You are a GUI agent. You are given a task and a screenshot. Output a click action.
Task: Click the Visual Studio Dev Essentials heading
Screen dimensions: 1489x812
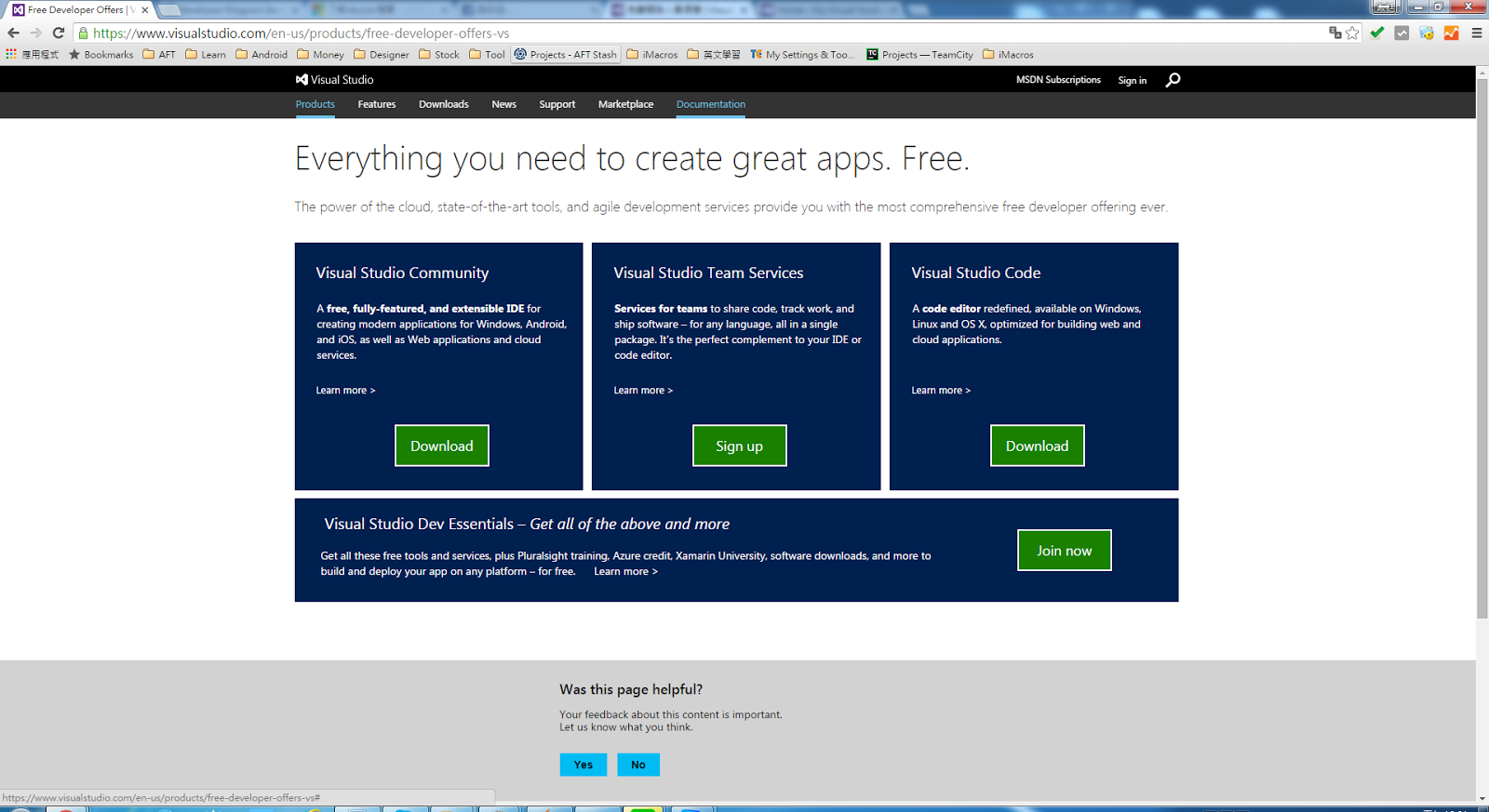[527, 524]
